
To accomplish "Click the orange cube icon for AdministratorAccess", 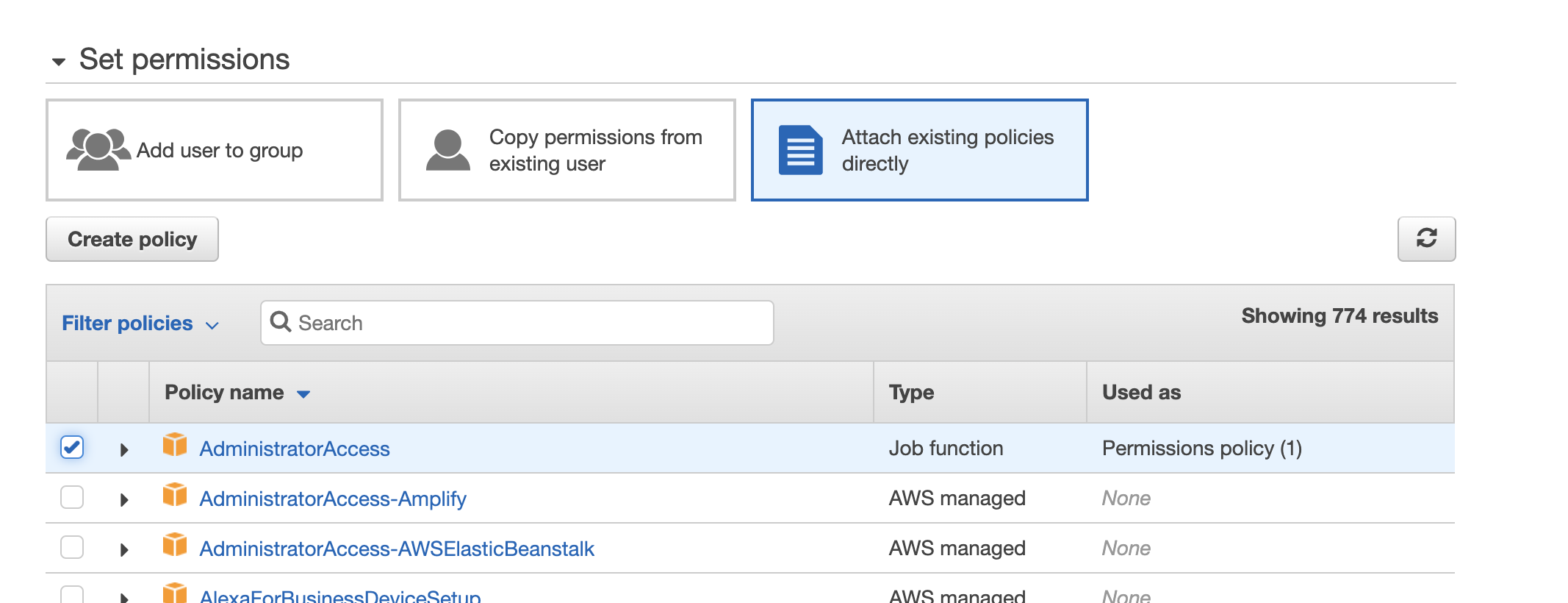I will (175, 445).
